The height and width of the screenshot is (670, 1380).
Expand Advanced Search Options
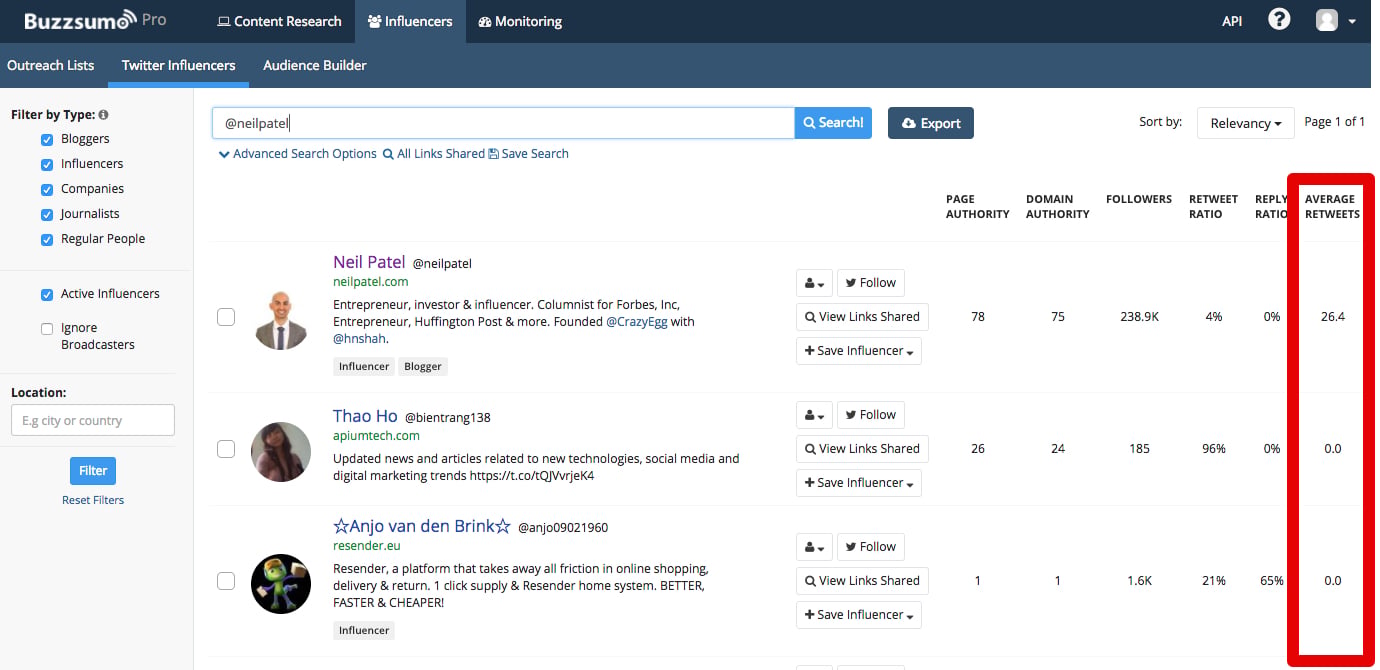coord(298,154)
